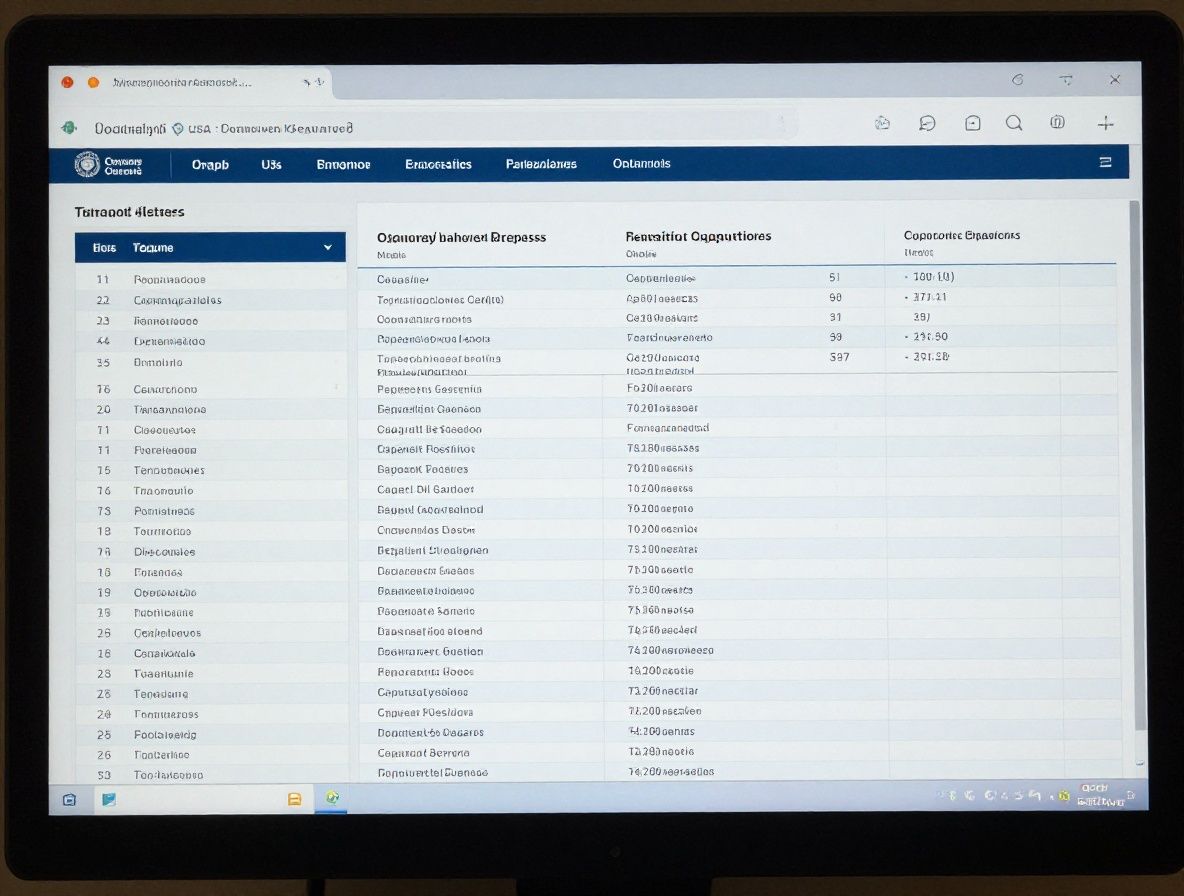Screen dimensions: 1184x896
Task: Select the "U3s" navigation item
Action: (x=271, y=164)
